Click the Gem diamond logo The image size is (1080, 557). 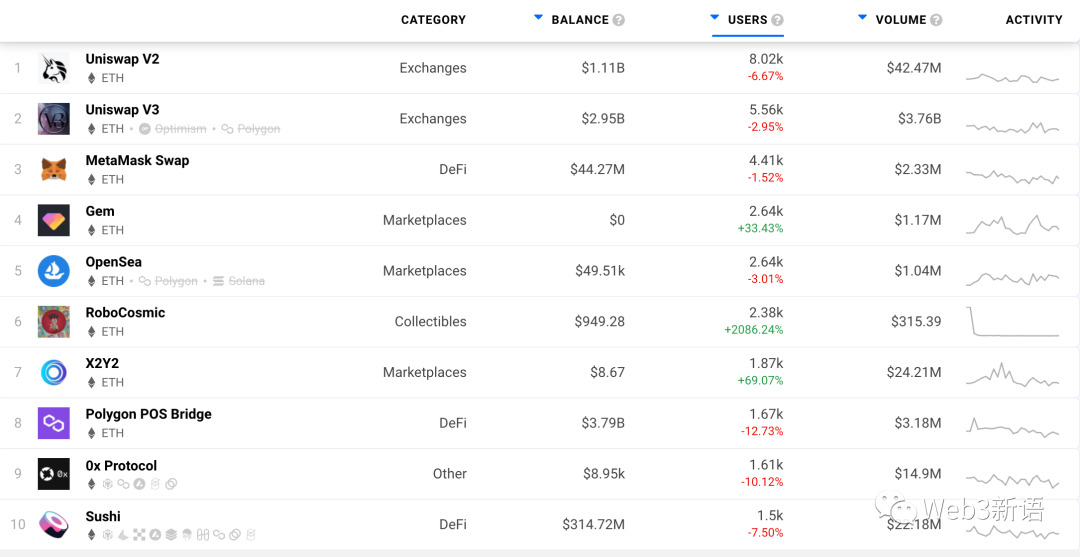click(x=54, y=220)
